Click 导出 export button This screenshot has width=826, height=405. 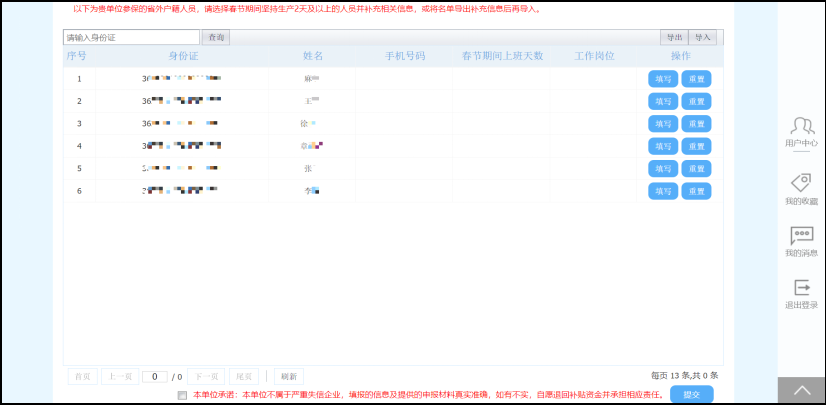(674, 37)
